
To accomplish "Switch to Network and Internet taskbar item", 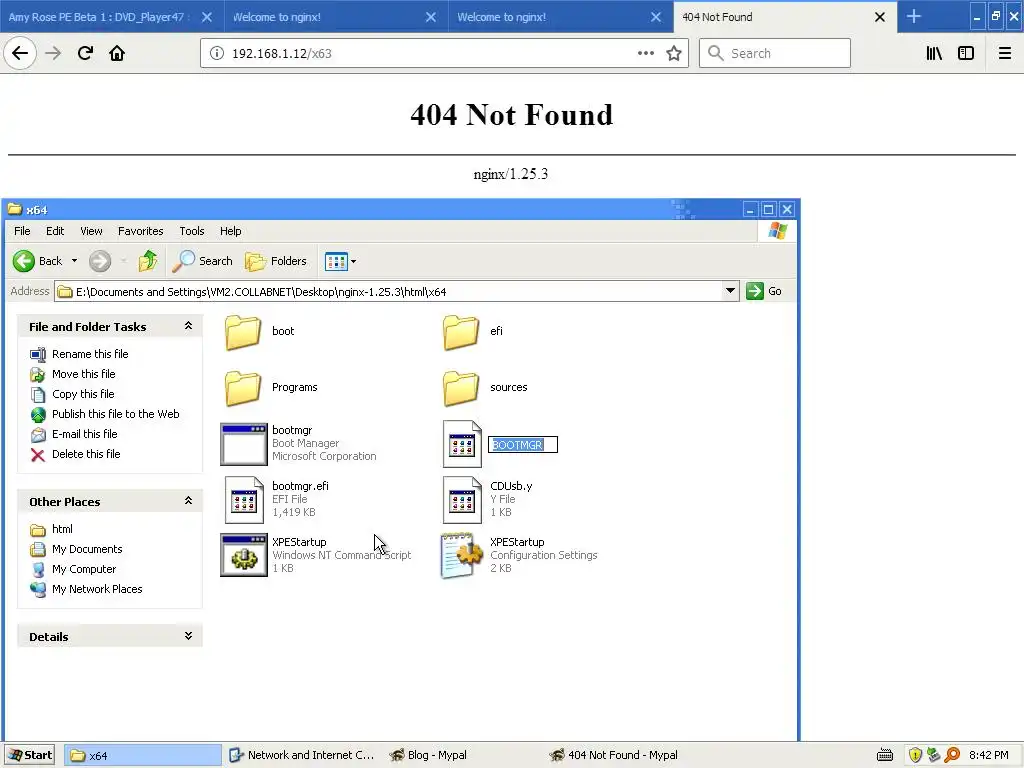I will [x=302, y=756].
